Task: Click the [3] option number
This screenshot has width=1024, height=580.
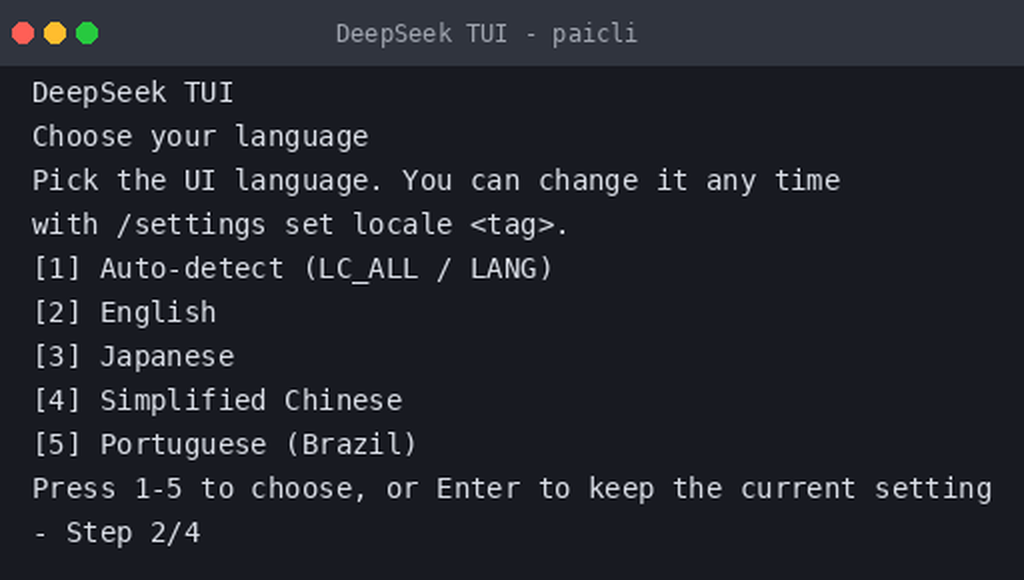Action: coord(57,356)
